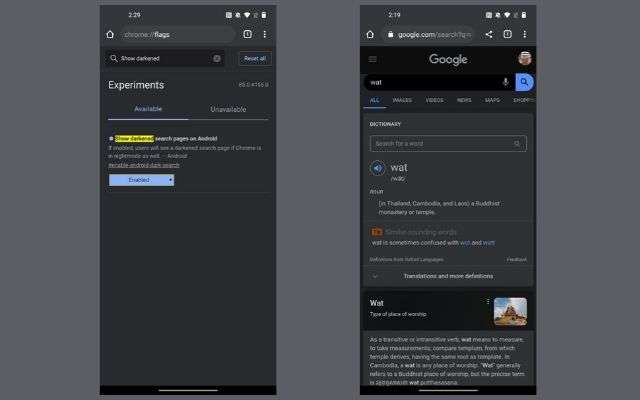Switch to the Unavailable tab
640x400 pixels.
(x=228, y=109)
